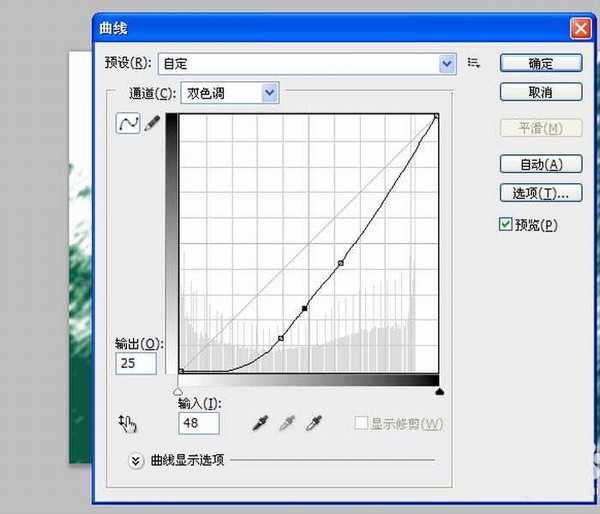Open the 通道 channel dropdown
Image resolution: width=600 pixels, height=514 pixels.
pyautogui.click(x=268, y=93)
